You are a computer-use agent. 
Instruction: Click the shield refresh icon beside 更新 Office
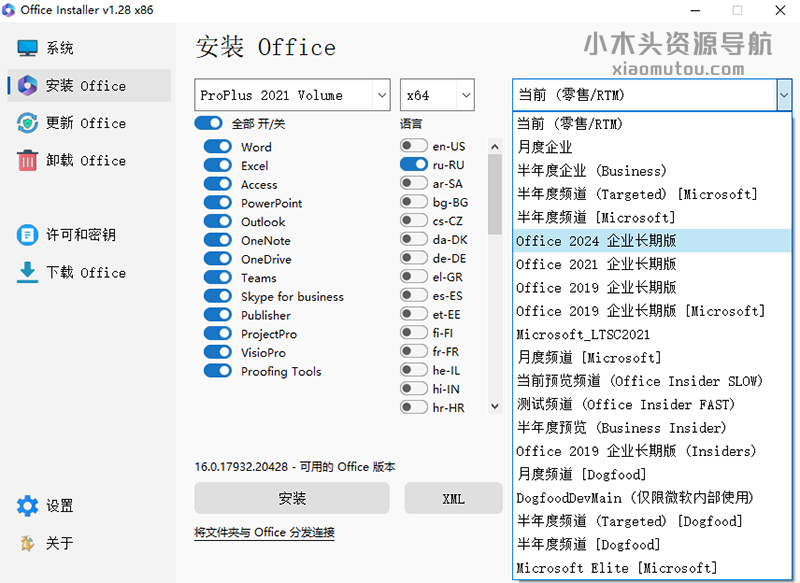pos(27,123)
